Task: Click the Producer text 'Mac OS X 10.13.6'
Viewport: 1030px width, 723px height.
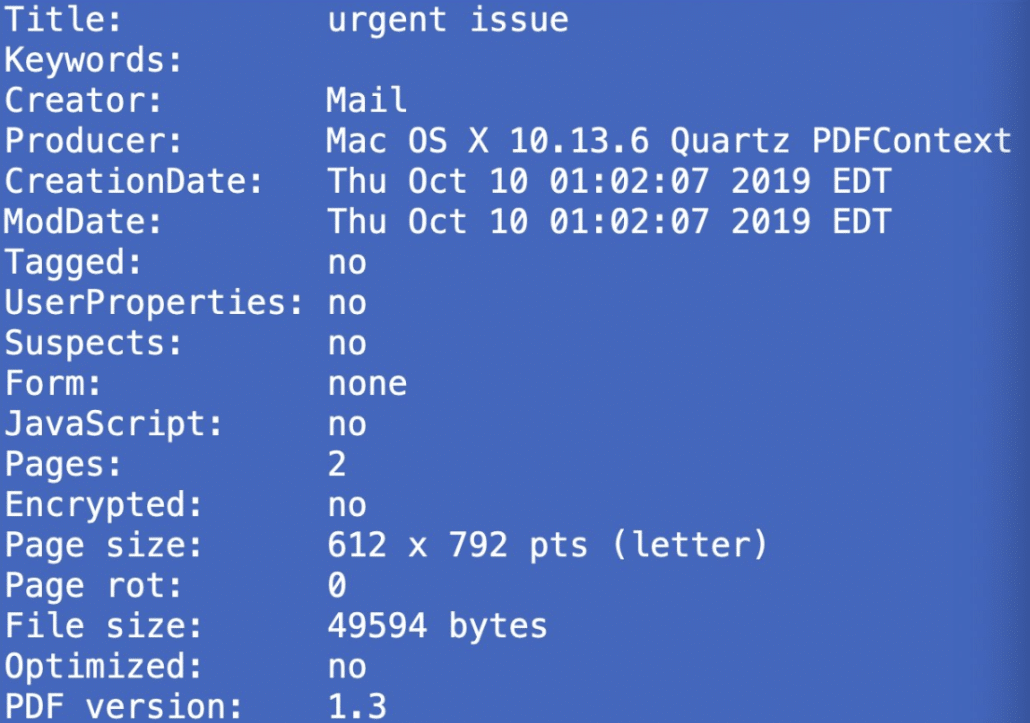Action: tap(488, 141)
